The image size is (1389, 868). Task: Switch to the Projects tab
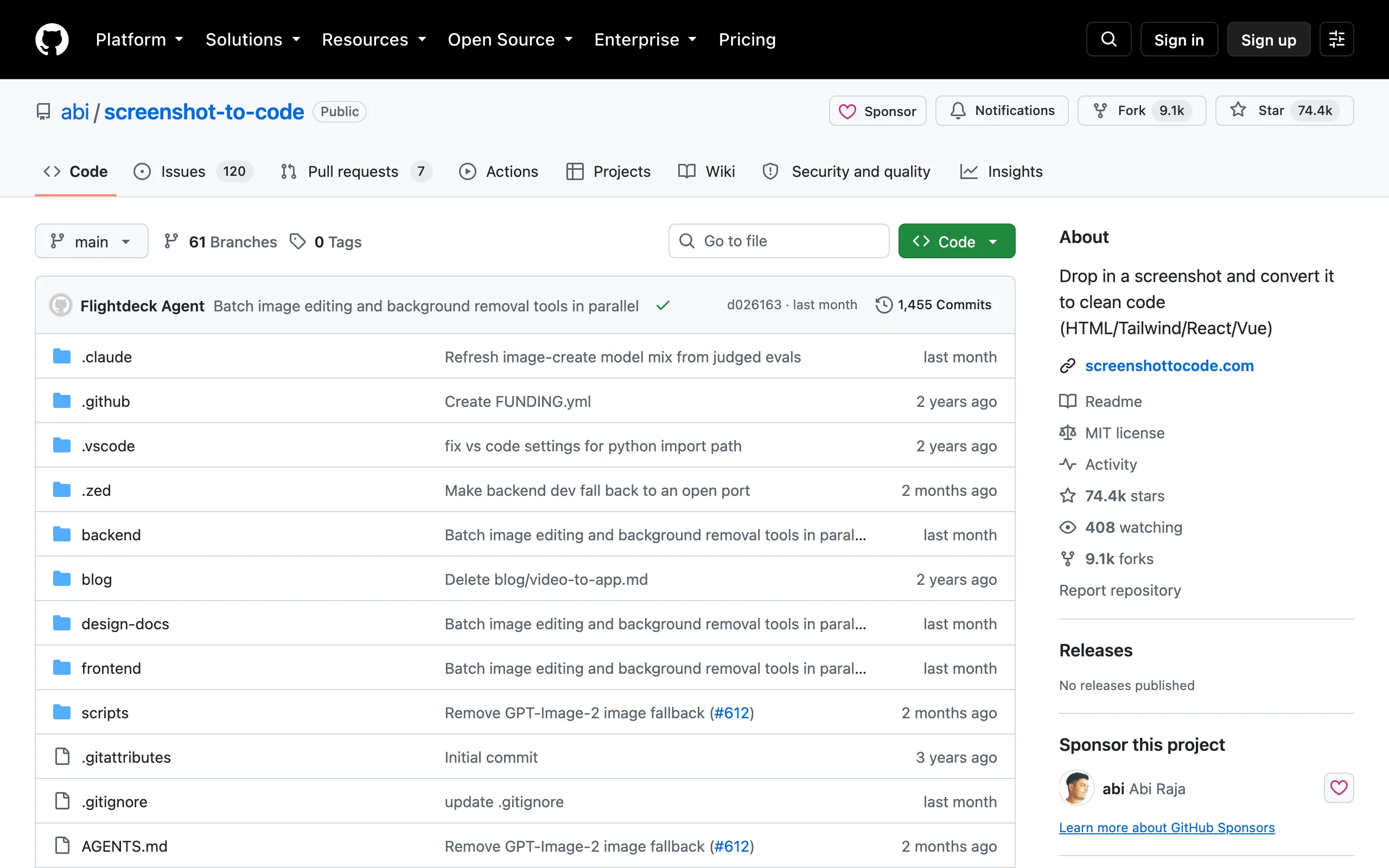click(x=608, y=171)
